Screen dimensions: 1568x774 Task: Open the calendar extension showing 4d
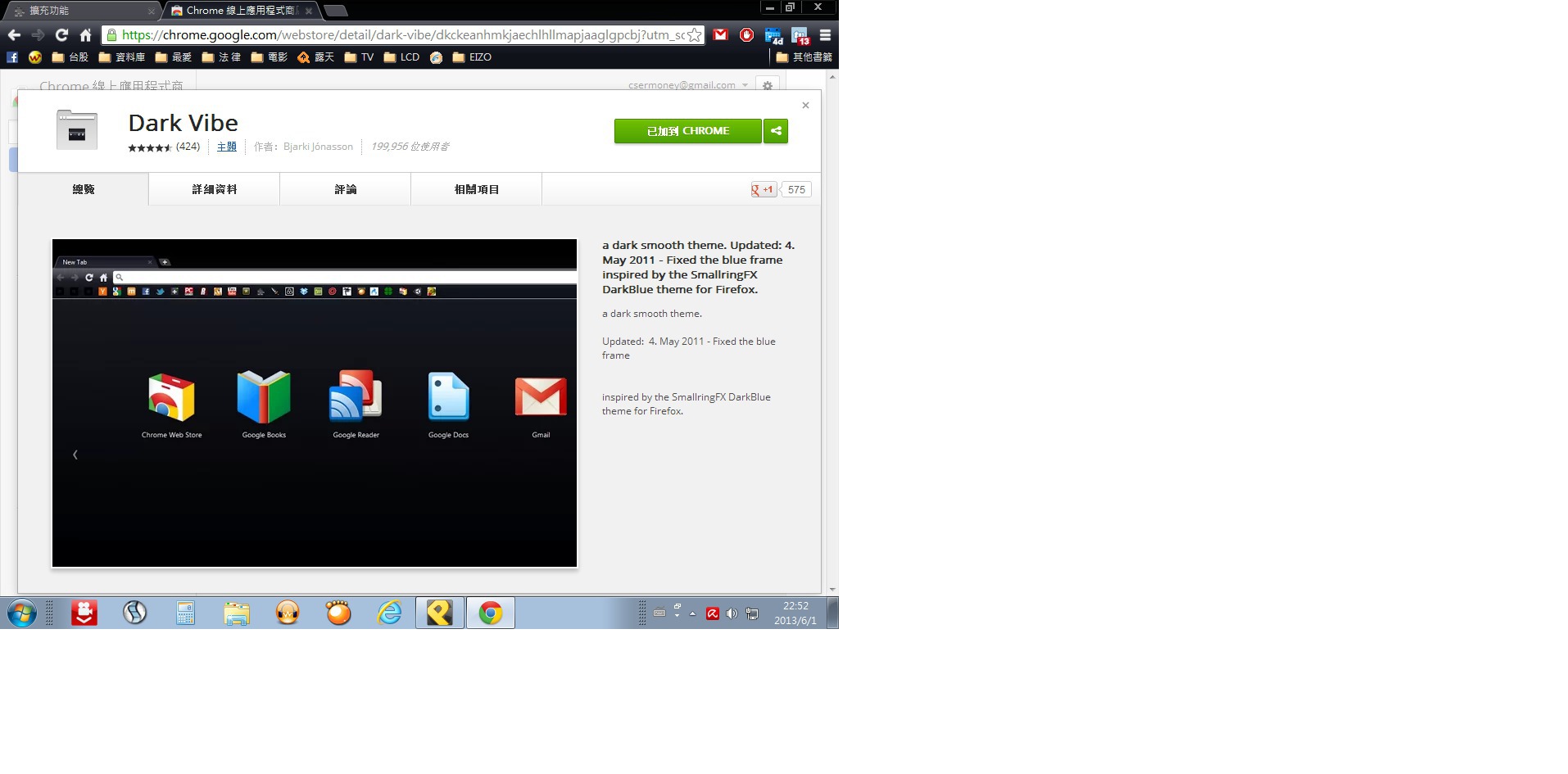click(x=773, y=35)
